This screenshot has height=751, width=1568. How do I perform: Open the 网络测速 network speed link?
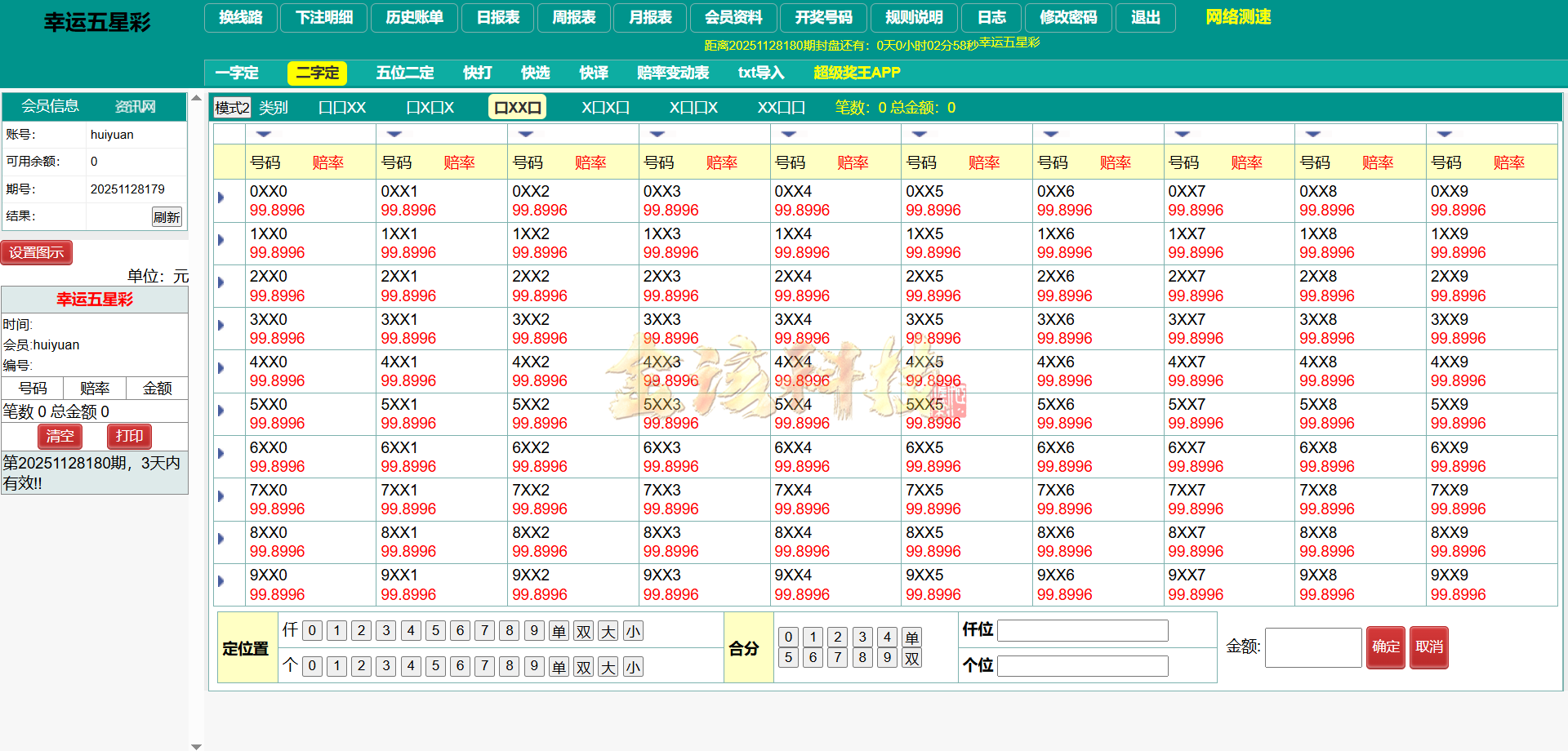point(1238,17)
